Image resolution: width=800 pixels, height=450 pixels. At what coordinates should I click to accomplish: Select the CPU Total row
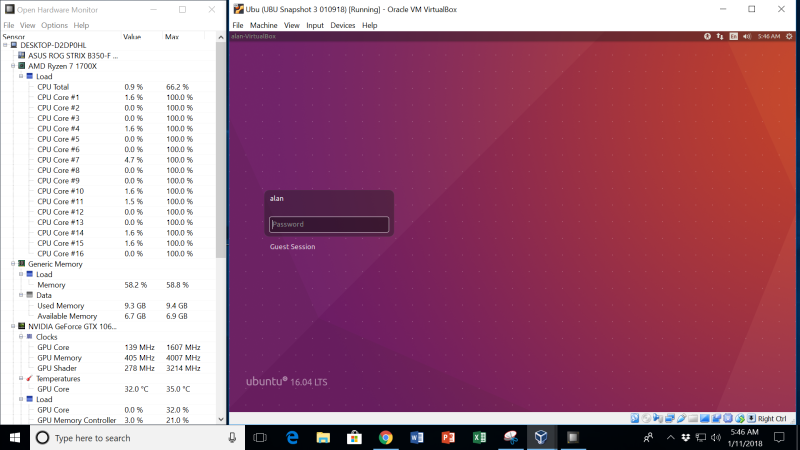108,87
